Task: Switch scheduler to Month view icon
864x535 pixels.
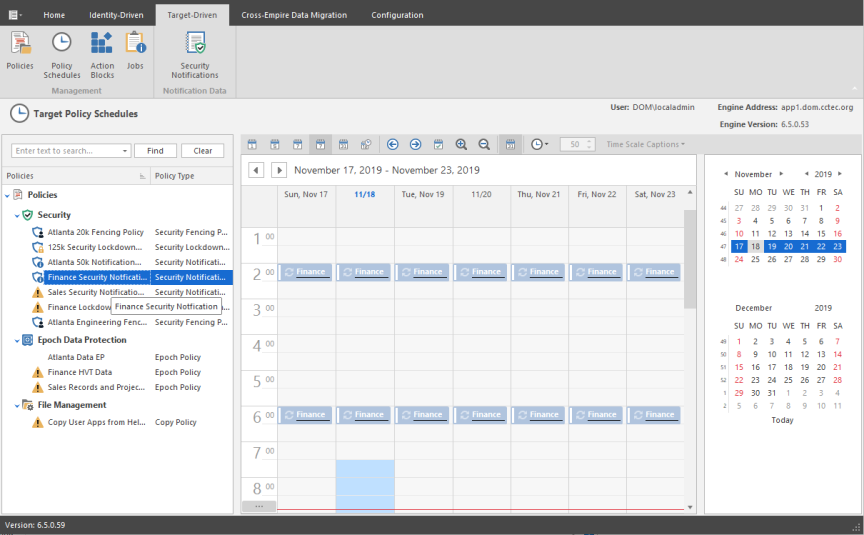Action: [343, 144]
